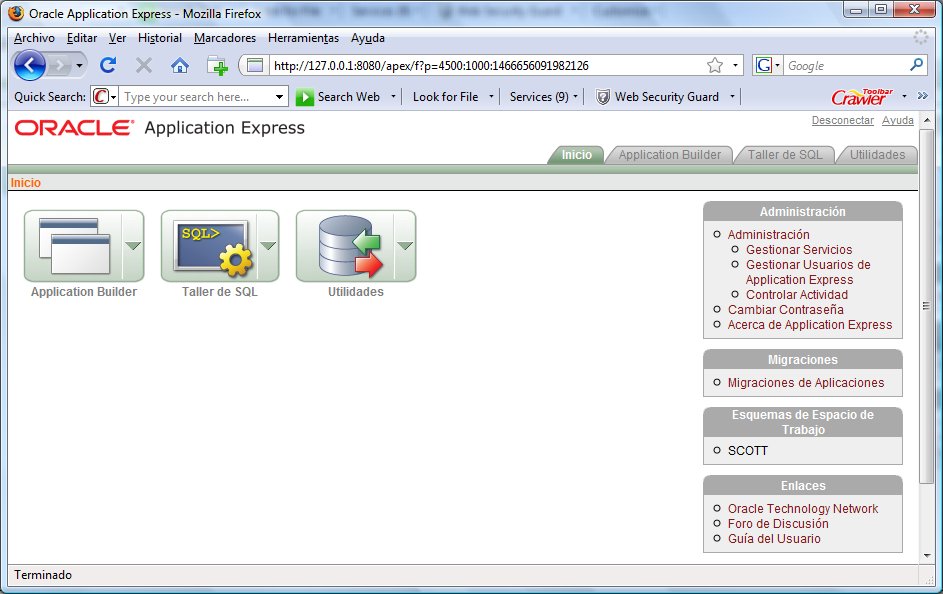Open the Application Builder large icon
The image size is (943, 594).
[x=74, y=246]
